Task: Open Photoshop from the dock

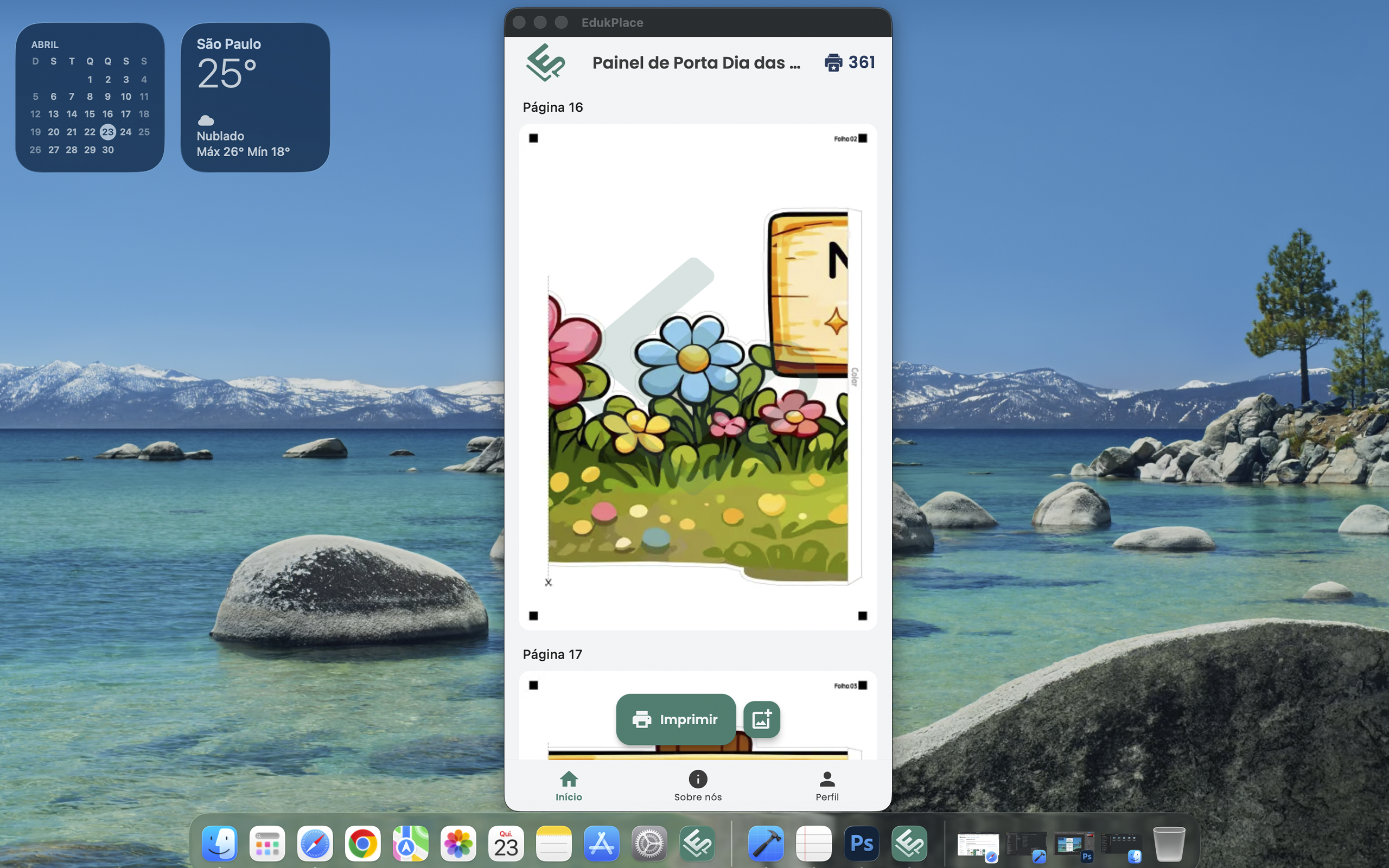Action: [x=862, y=843]
